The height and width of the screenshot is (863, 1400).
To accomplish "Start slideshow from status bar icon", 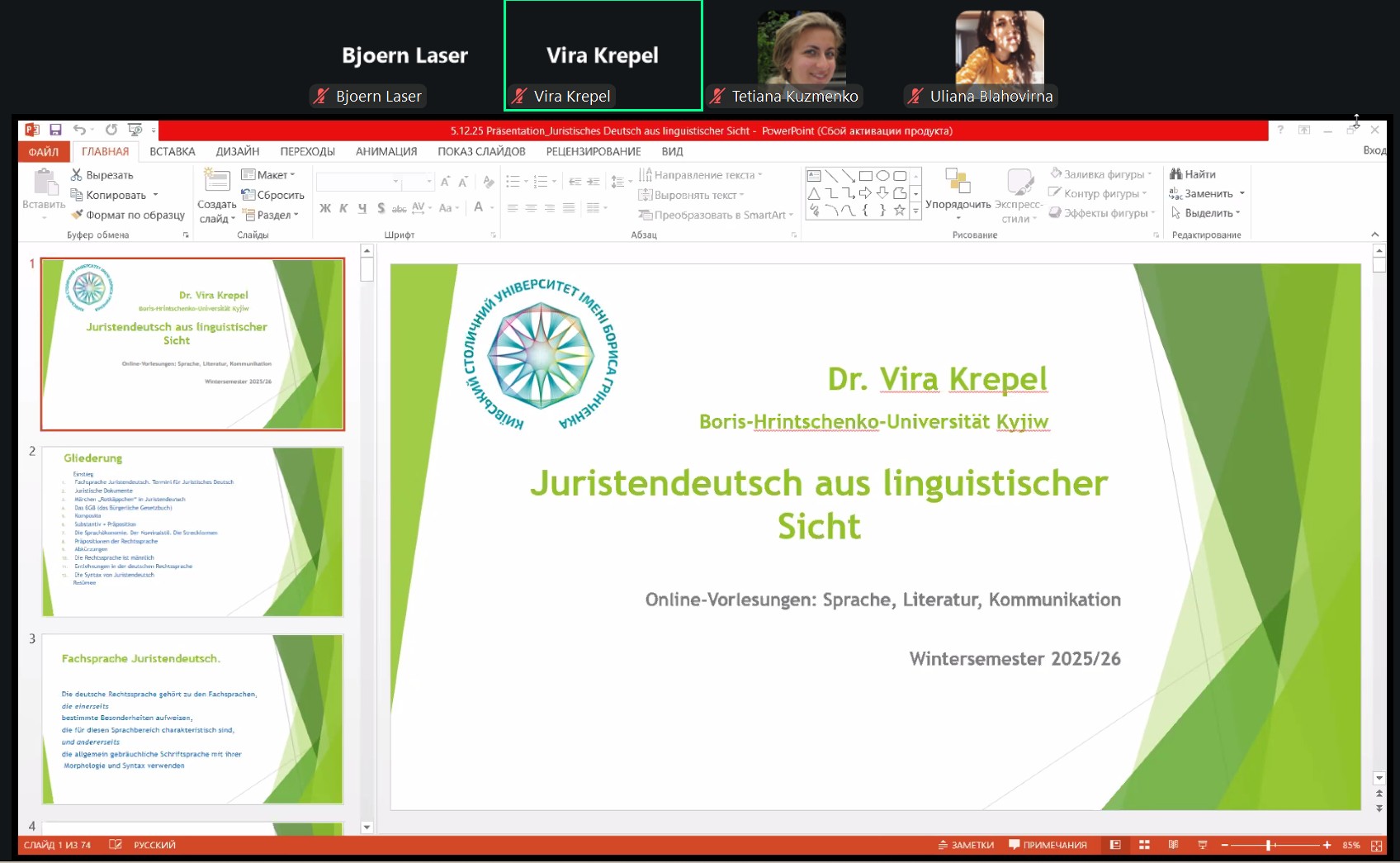I will pyautogui.click(x=1202, y=845).
